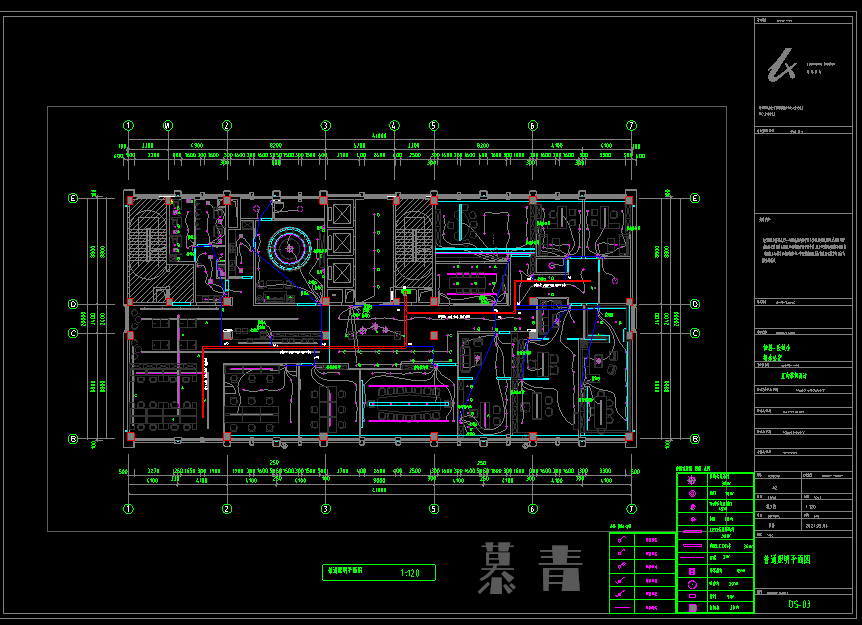Click the company logo in the title block
862x625 pixels.
pyautogui.click(x=781, y=65)
